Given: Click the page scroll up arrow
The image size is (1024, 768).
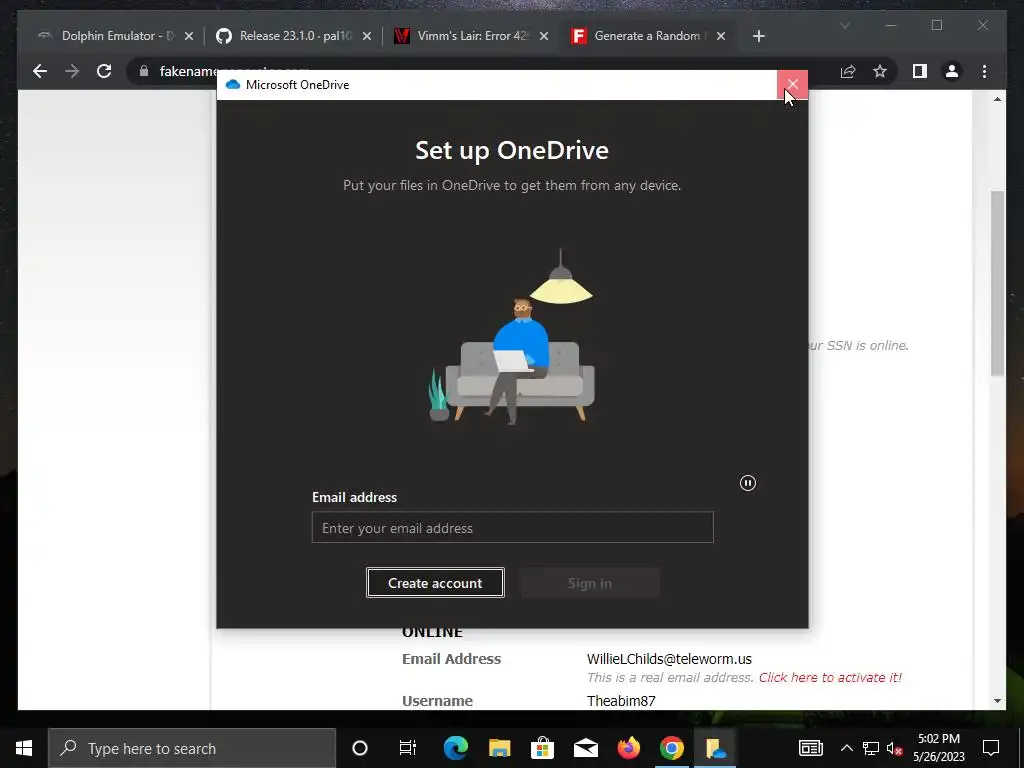Looking at the screenshot, I should click(x=997, y=99).
